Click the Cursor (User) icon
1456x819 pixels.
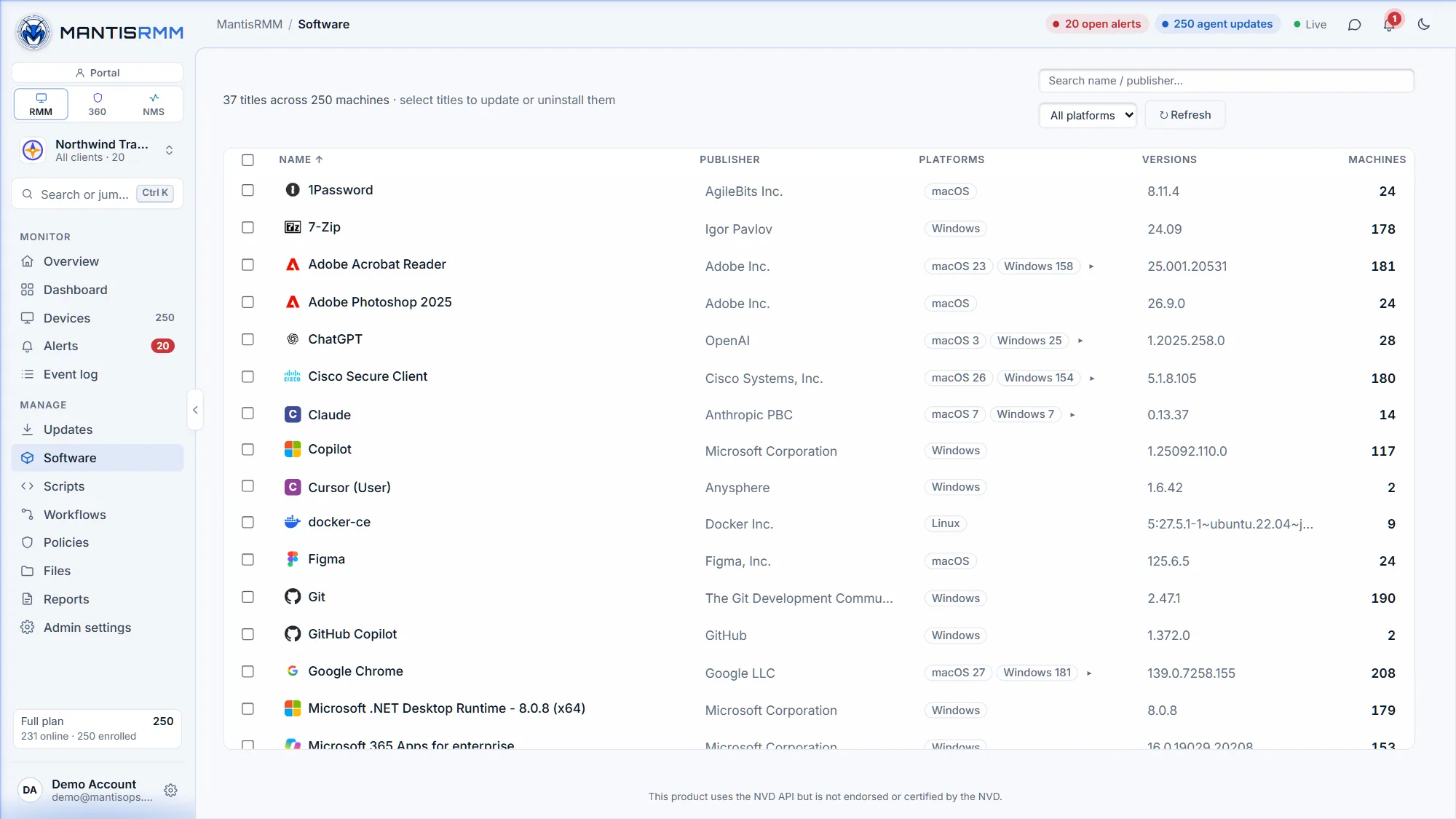pos(293,487)
